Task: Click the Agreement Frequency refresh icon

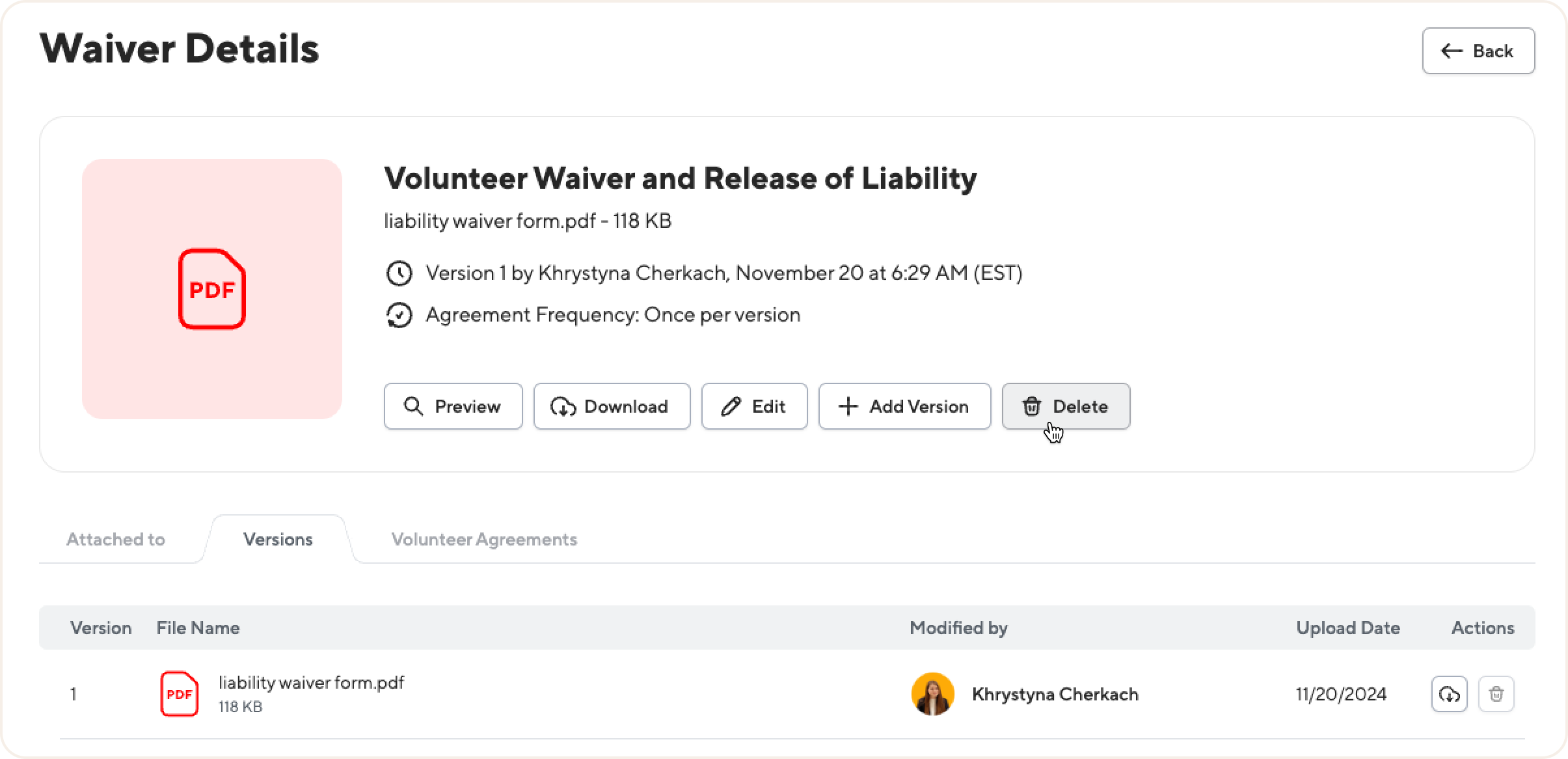Action: point(399,315)
